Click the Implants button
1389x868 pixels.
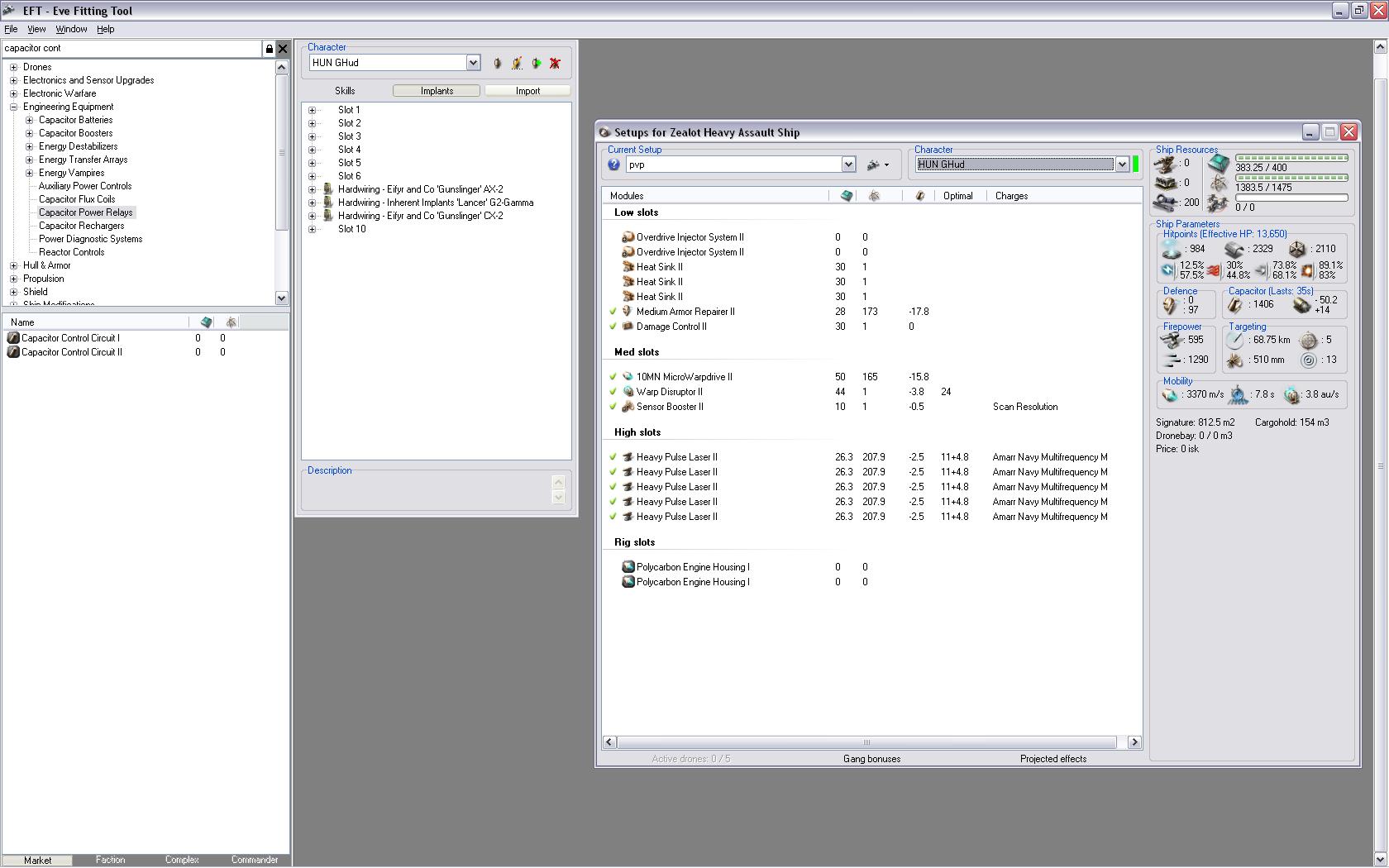437,91
